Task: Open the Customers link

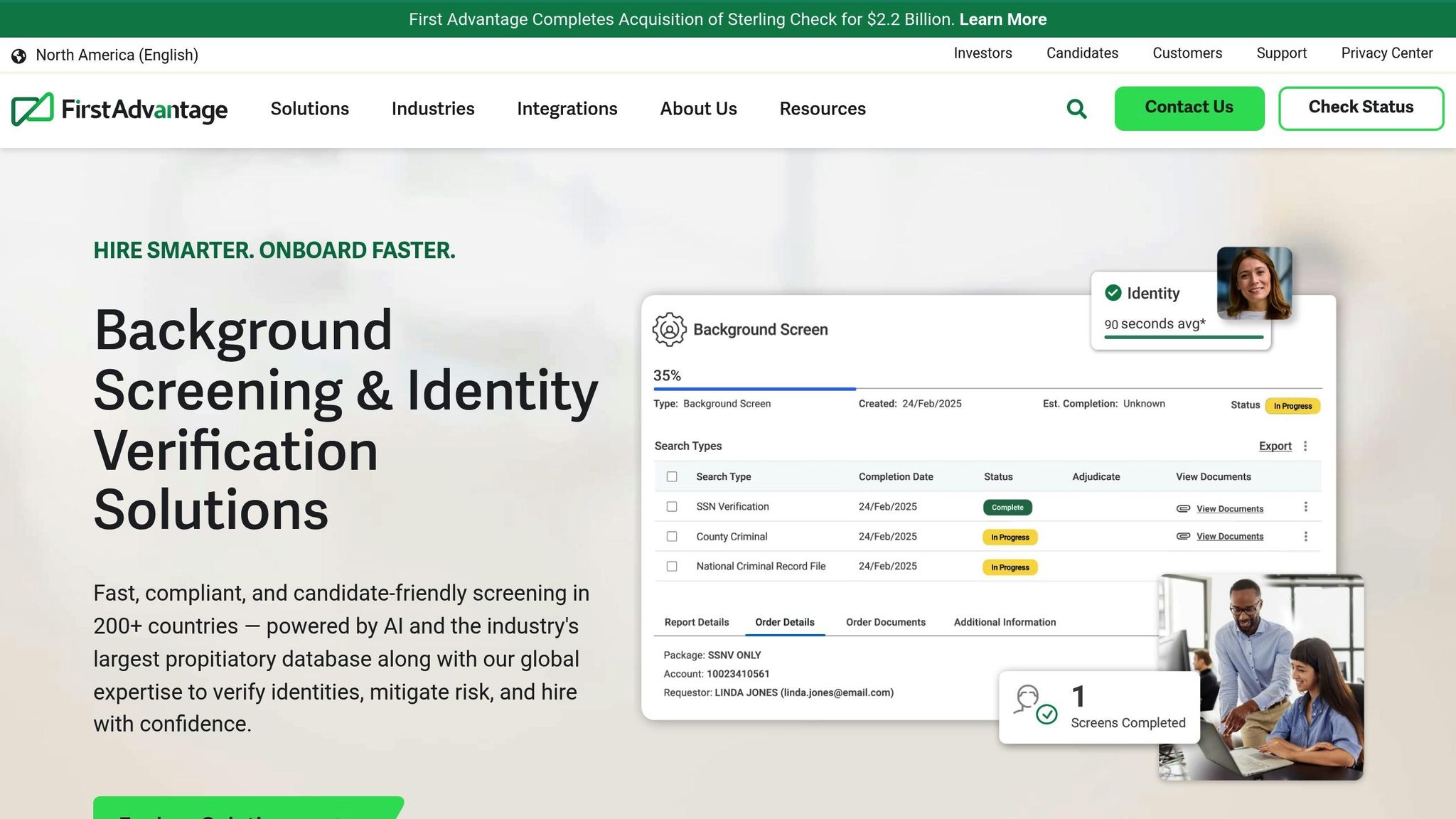Action: pos(1187,53)
